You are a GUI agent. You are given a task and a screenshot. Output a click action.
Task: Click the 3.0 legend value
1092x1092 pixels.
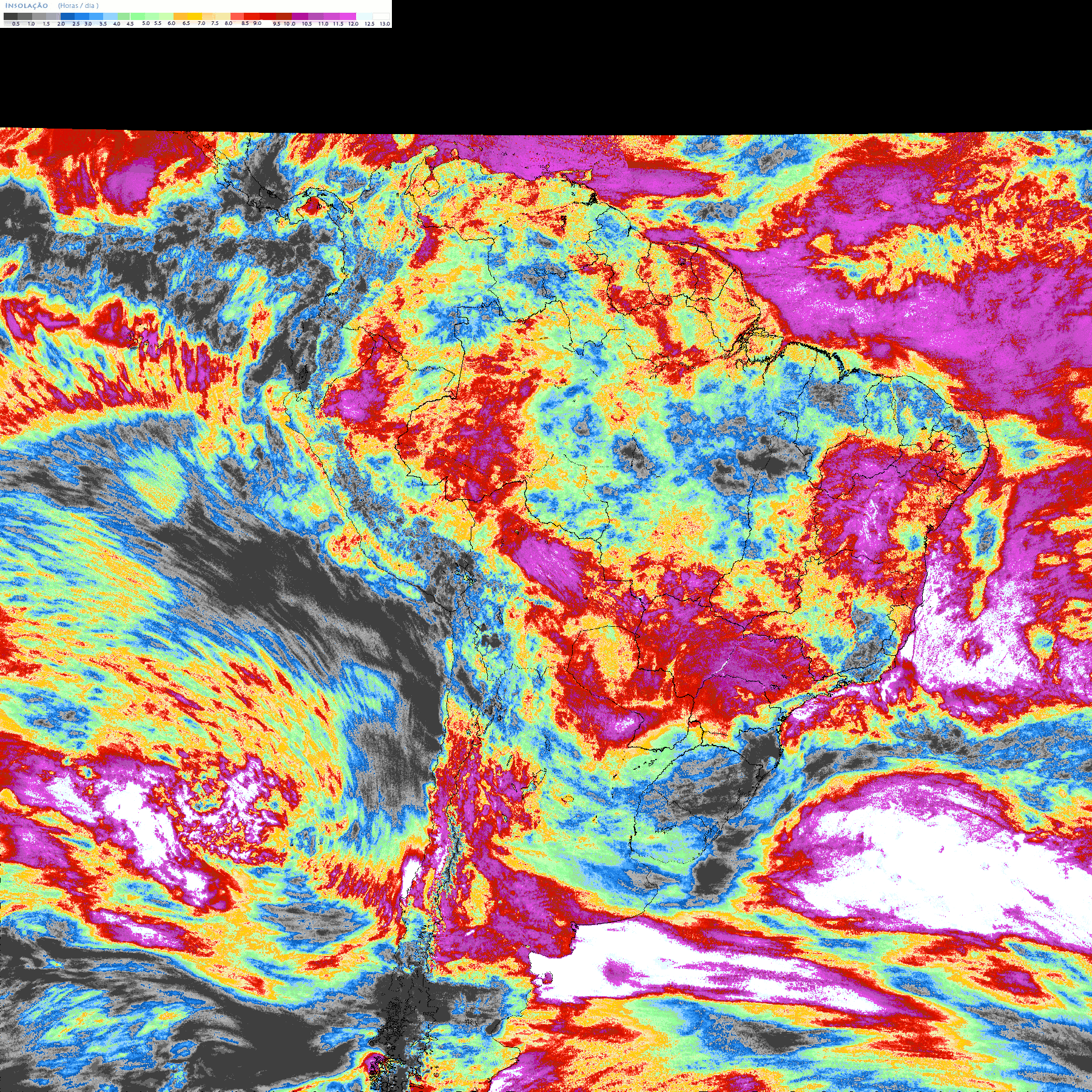click(x=88, y=24)
